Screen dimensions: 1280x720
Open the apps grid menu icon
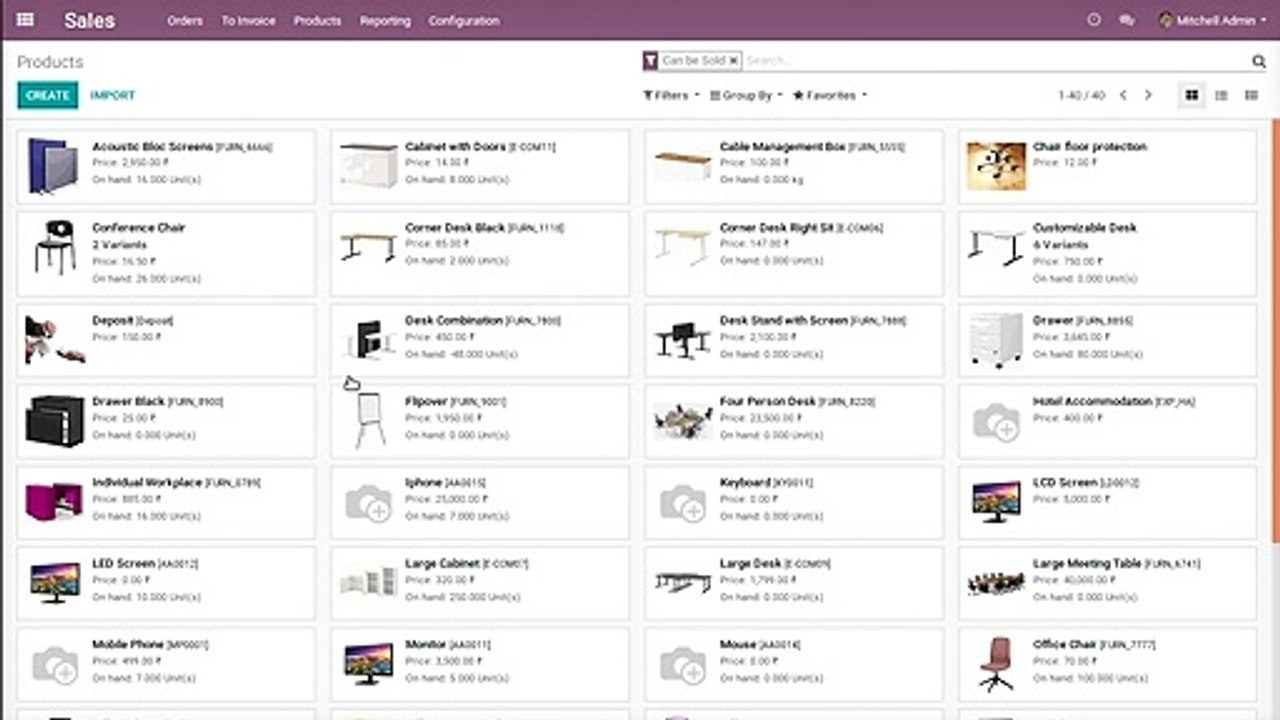26,20
